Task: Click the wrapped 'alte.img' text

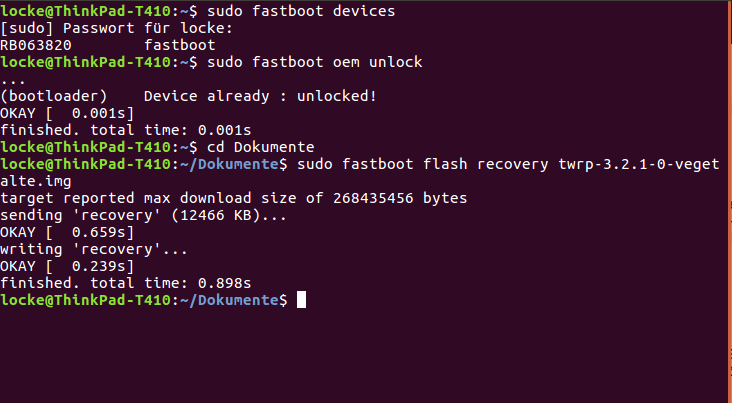Action: click(36, 181)
